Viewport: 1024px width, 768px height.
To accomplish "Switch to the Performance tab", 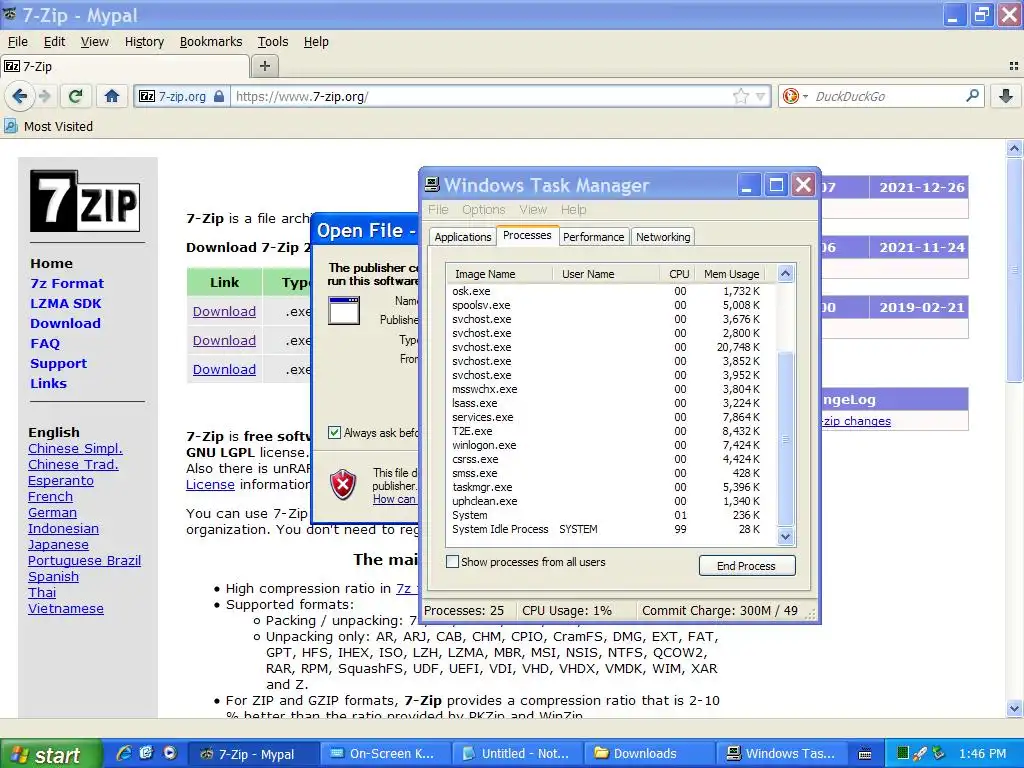I will coord(593,237).
